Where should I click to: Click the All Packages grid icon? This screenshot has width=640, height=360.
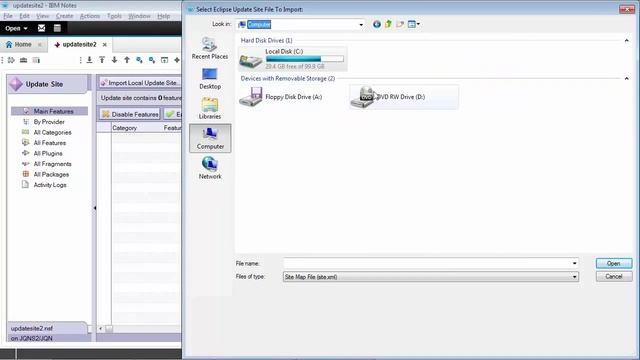click(26, 174)
